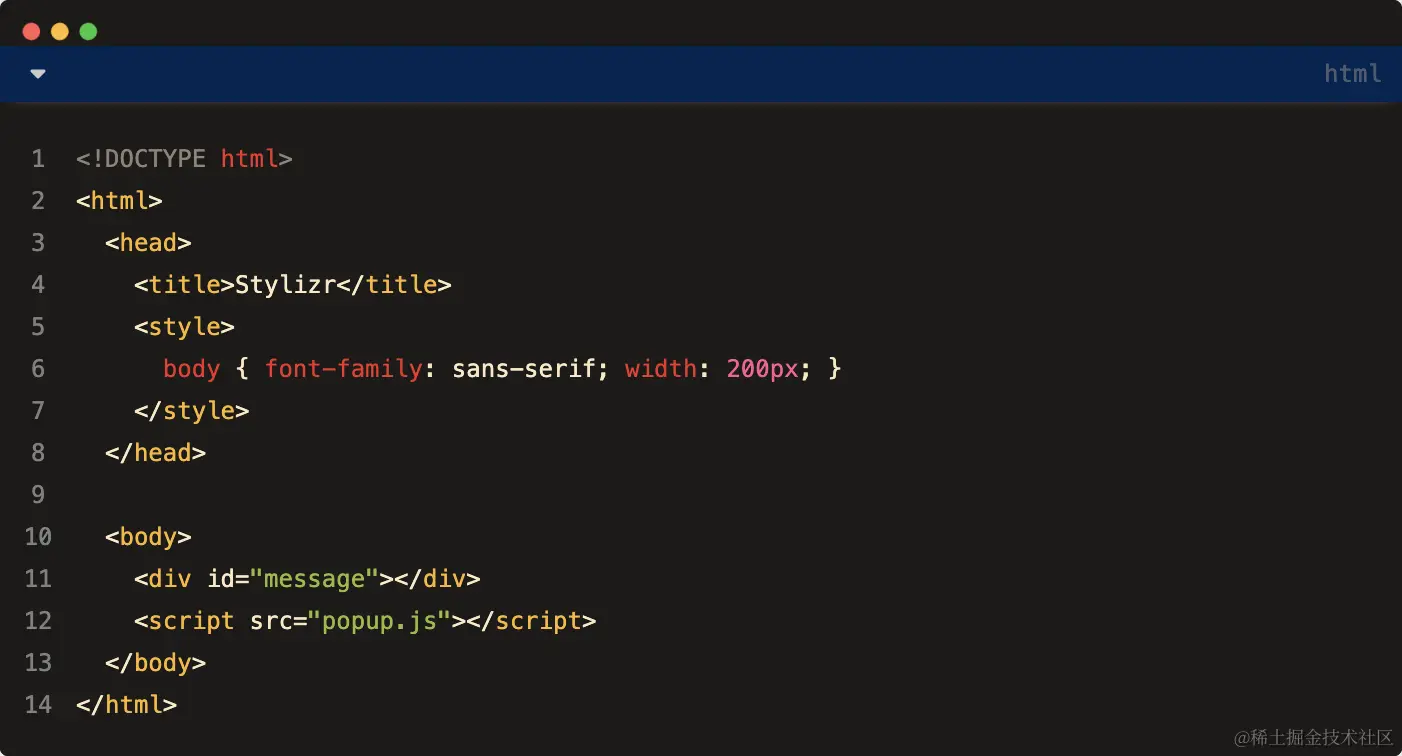Click the yellow minimize dot
This screenshot has width=1402, height=756.
point(59,31)
